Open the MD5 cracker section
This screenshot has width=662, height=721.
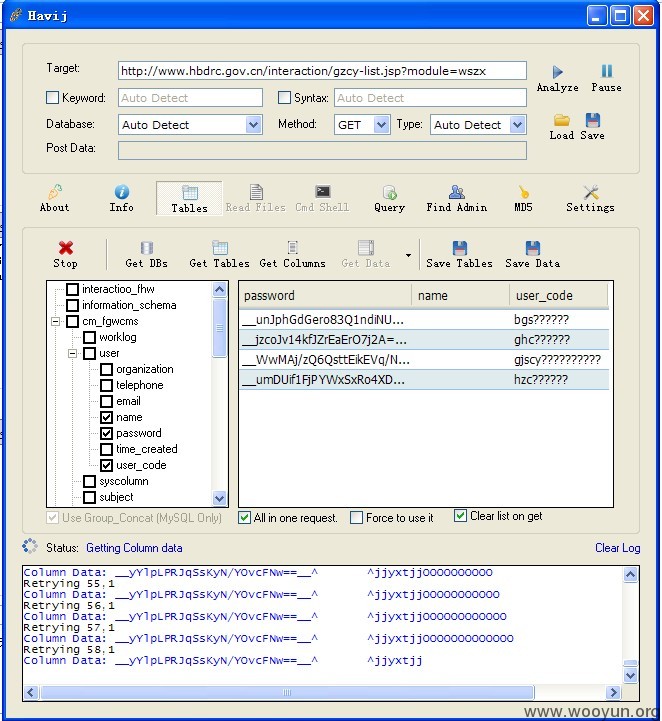[523, 199]
